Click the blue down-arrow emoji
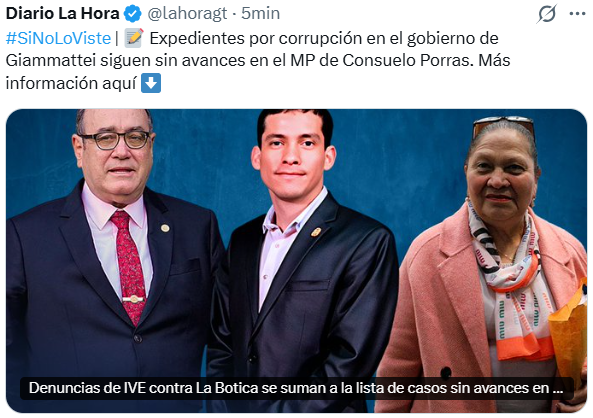 coord(151,83)
